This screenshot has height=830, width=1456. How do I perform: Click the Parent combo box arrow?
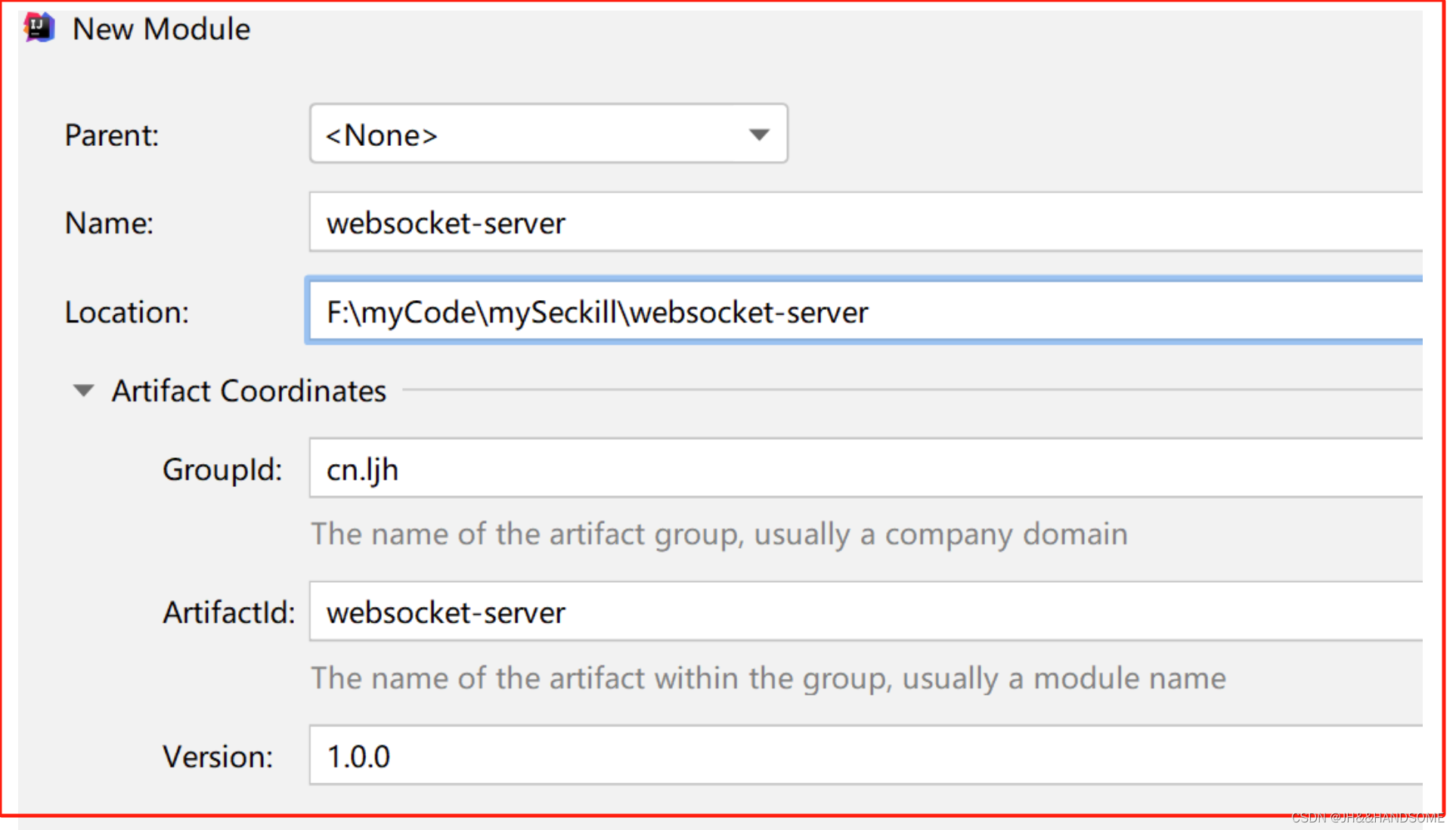point(758,135)
